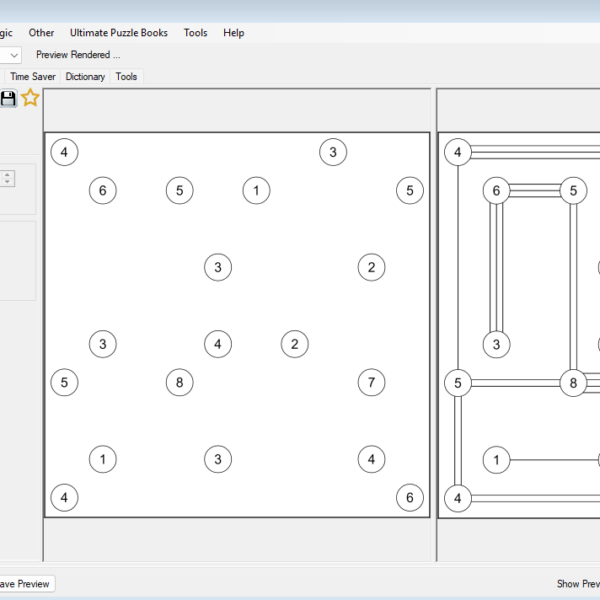Switch to the Time Saver tab
Viewport: 600px width, 600px height.
33,76
